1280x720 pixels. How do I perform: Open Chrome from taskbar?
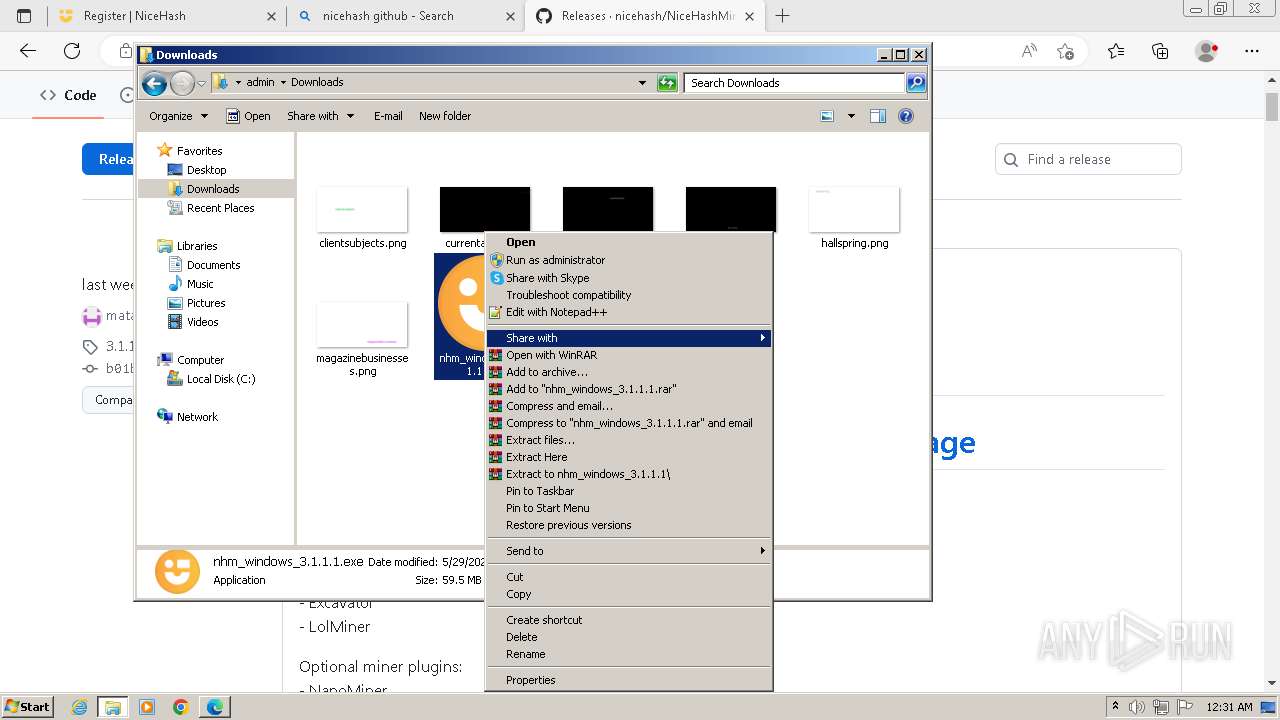180,707
